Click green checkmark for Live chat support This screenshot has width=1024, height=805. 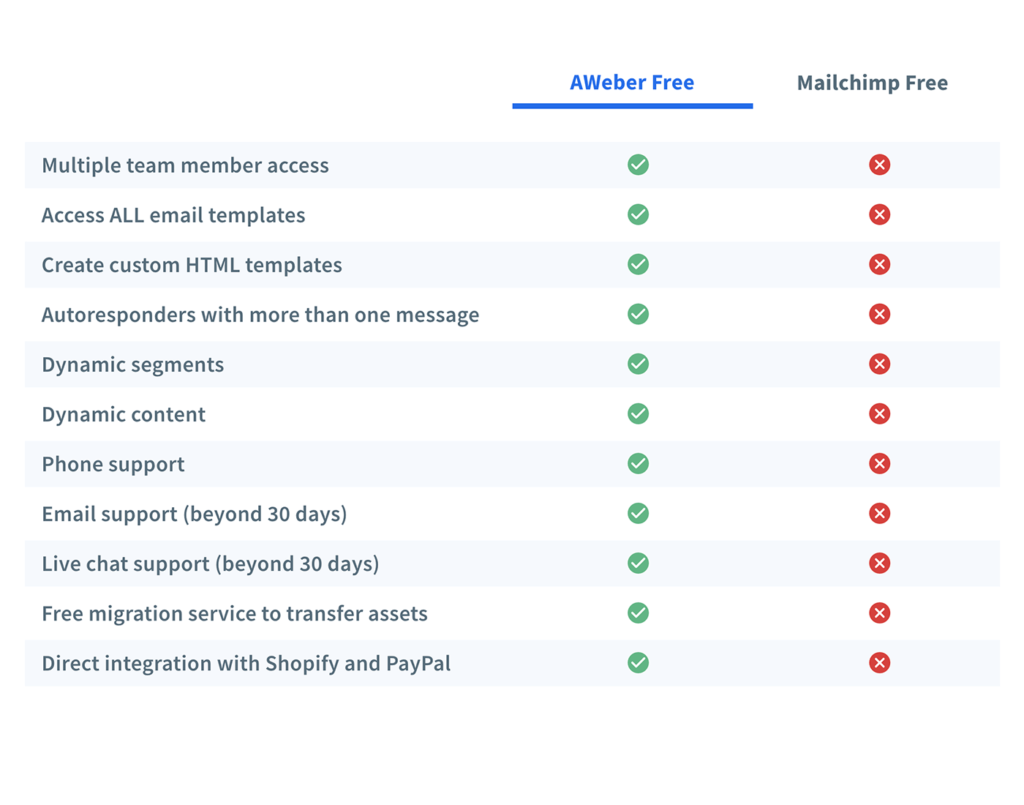(x=638, y=563)
